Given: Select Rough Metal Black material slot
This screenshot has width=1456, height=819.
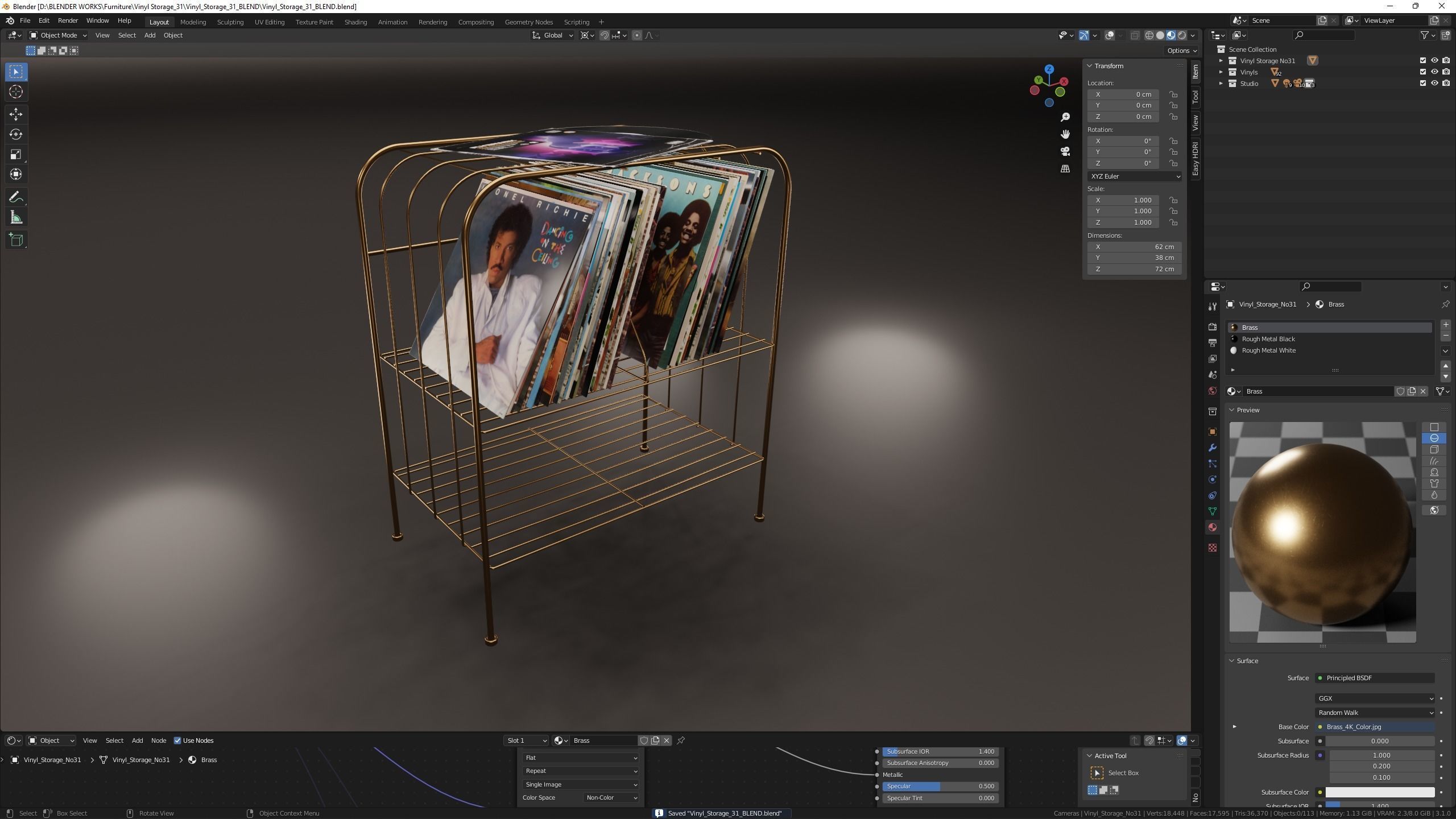Looking at the screenshot, I should click(x=1330, y=339).
